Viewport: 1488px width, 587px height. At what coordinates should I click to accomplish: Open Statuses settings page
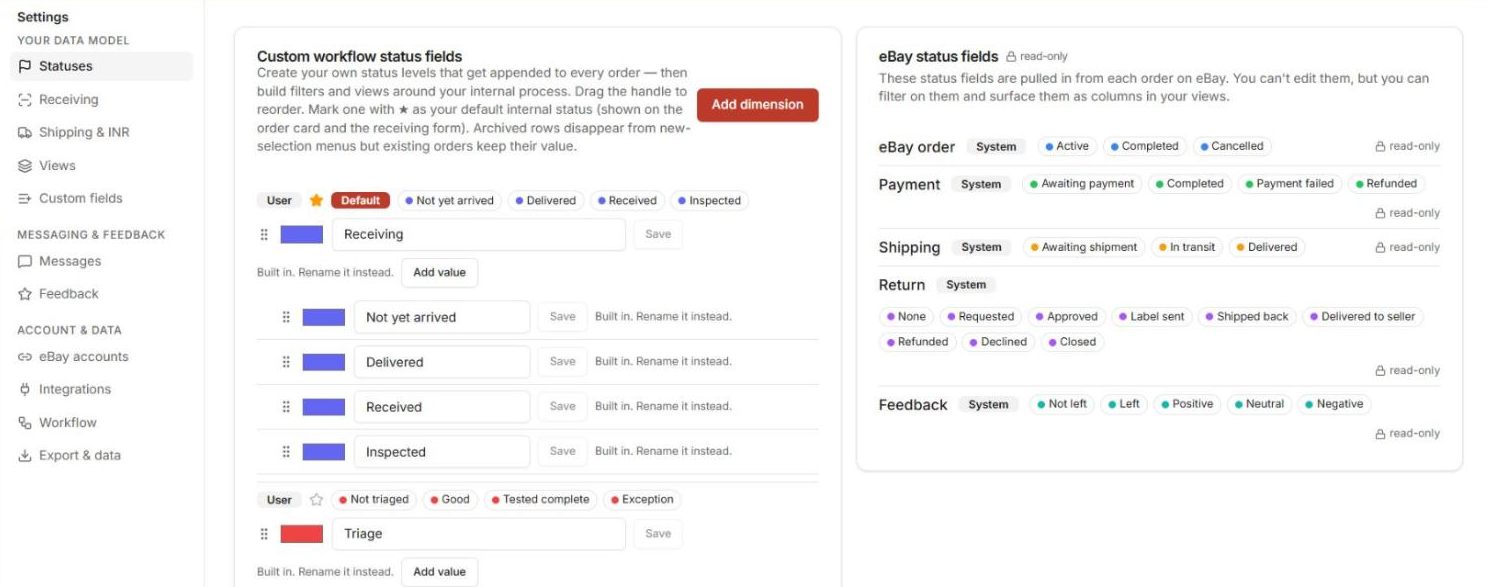(x=102, y=66)
